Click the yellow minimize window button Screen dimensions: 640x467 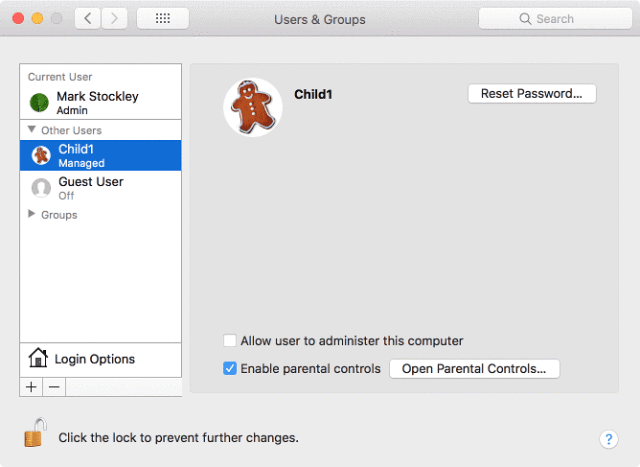coord(38,18)
